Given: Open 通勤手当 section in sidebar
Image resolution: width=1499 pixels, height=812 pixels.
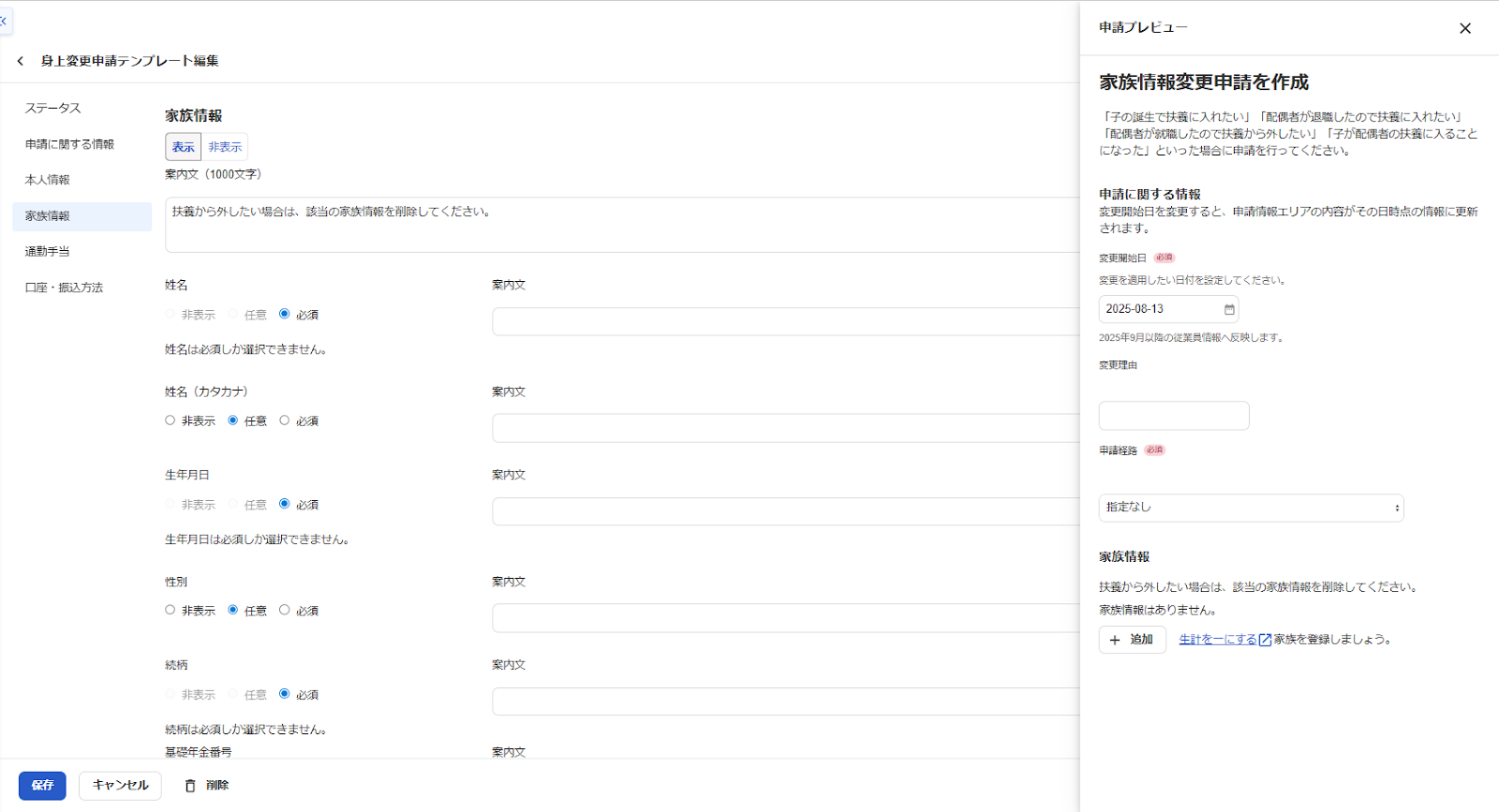Looking at the screenshot, I should [82, 252].
